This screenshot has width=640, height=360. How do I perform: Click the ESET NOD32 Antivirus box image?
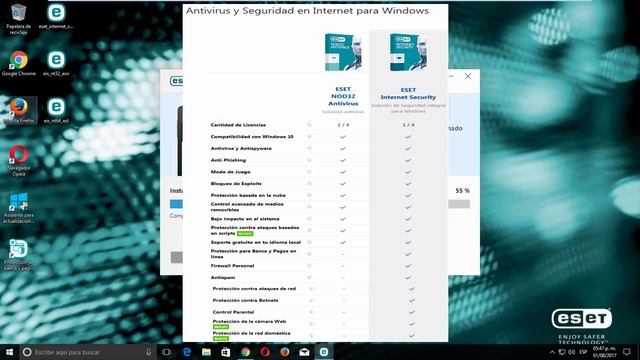click(x=343, y=52)
